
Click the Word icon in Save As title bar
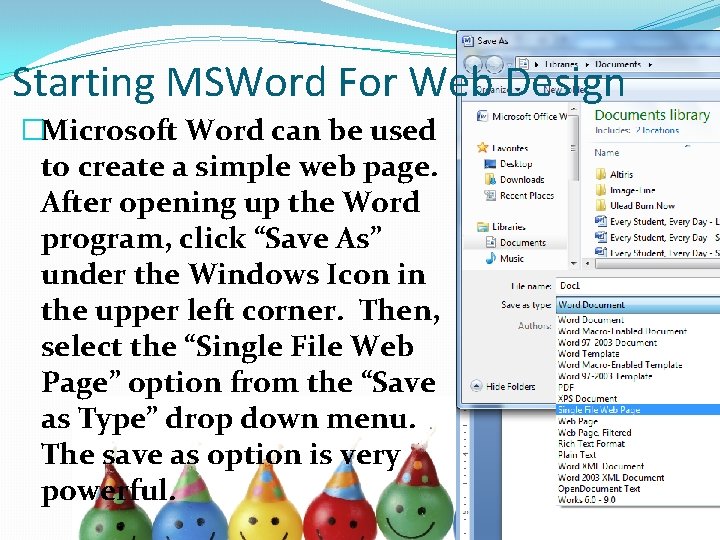point(467,41)
